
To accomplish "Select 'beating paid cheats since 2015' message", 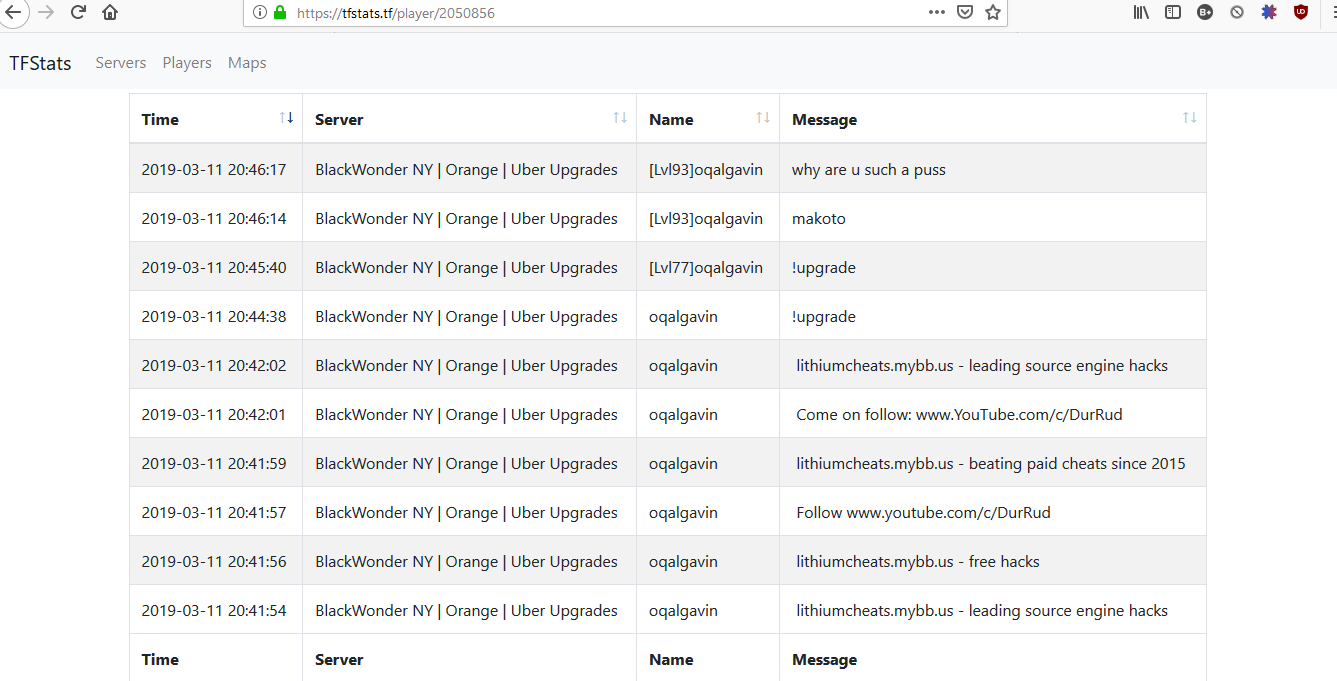I will (991, 463).
